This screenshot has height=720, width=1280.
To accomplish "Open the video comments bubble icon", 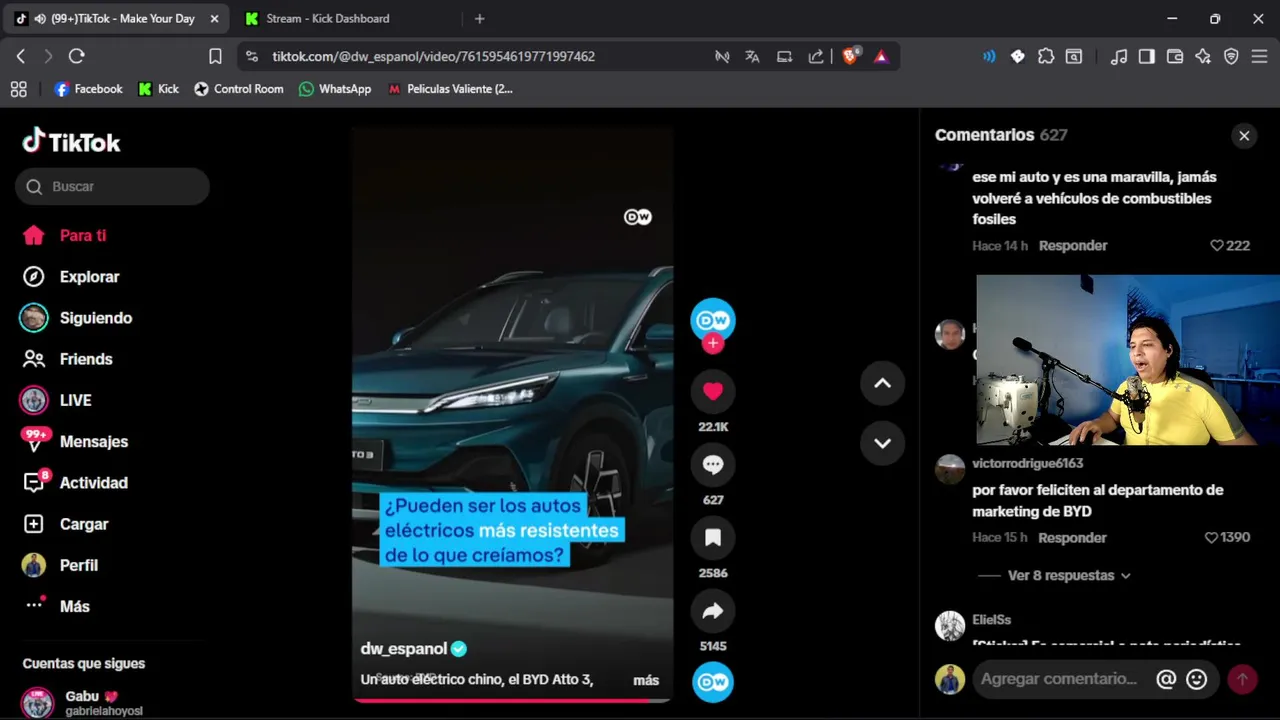I will [x=713, y=465].
